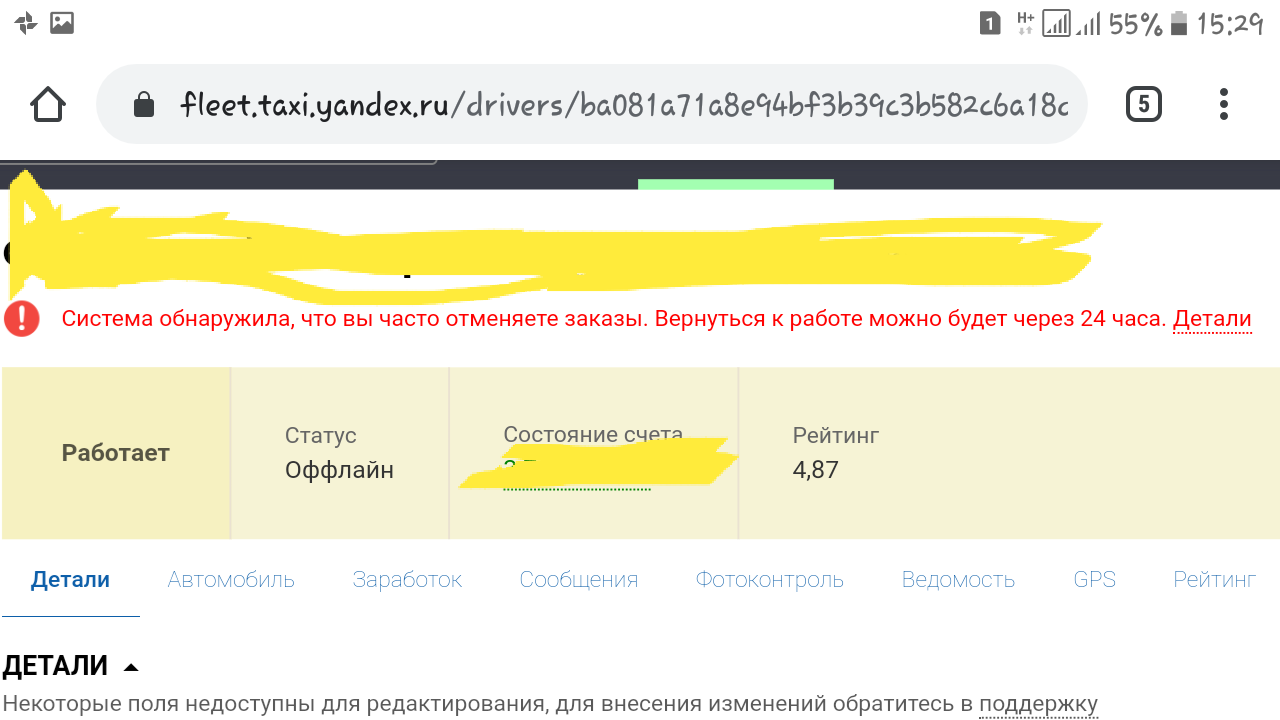Select the Детали tab
1280x720 pixels.
point(70,580)
